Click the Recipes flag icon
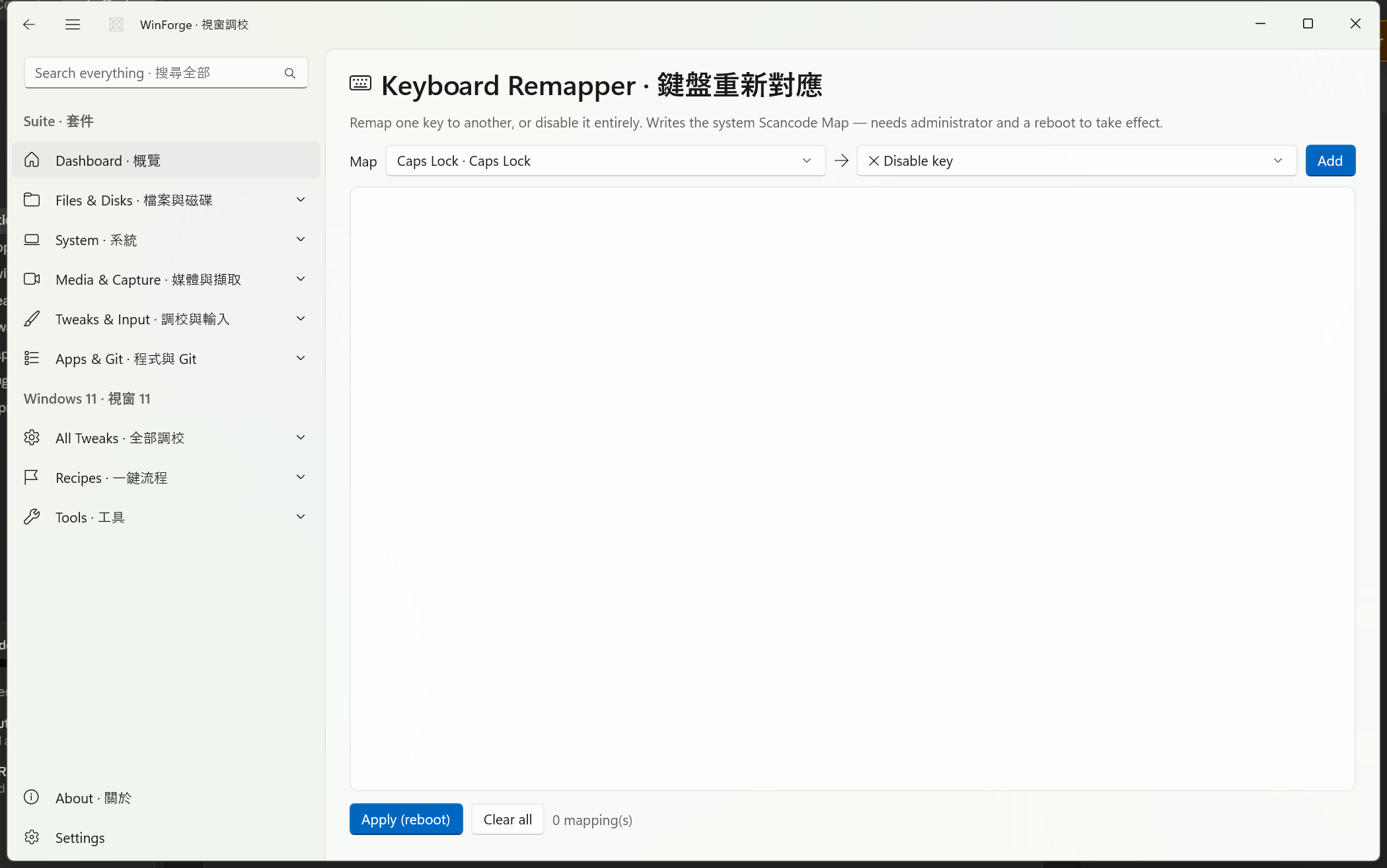Image resolution: width=1387 pixels, height=868 pixels. click(x=32, y=478)
